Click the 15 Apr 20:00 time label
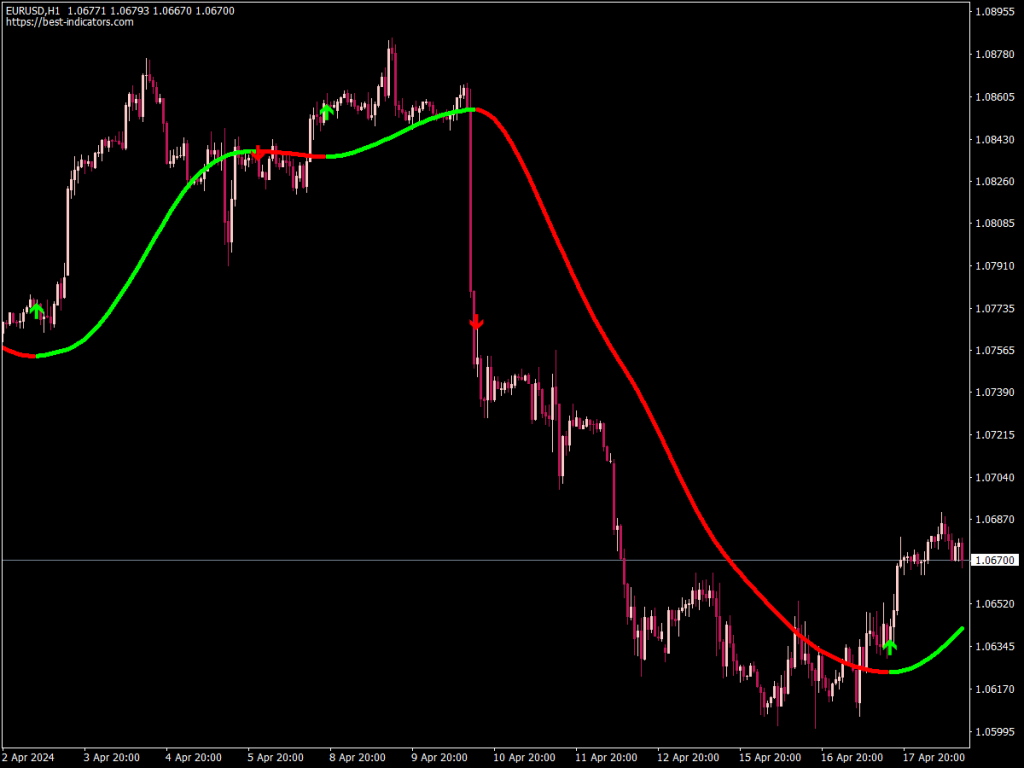 (x=770, y=758)
